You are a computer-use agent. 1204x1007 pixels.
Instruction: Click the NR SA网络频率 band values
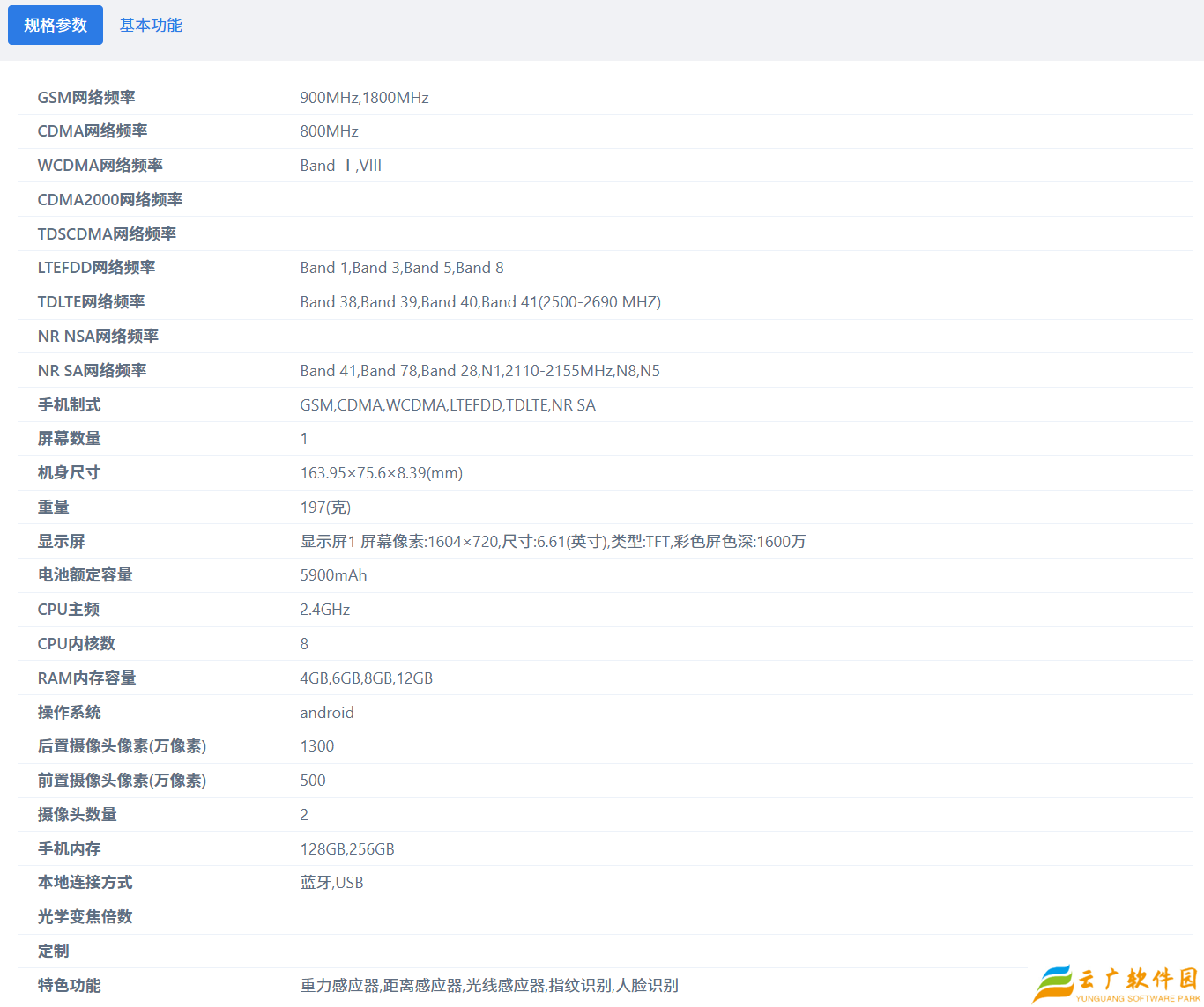pos(479,371)
